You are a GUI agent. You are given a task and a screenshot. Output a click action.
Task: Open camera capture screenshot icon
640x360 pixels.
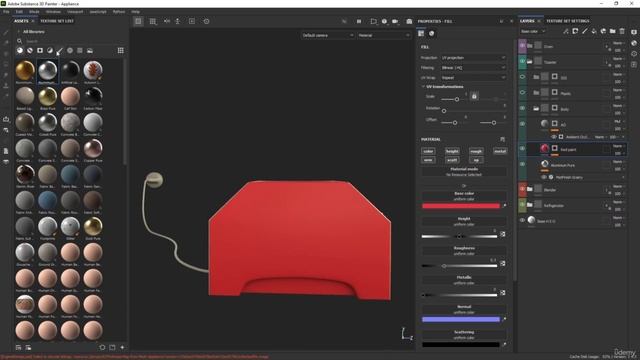coord(409,21)
